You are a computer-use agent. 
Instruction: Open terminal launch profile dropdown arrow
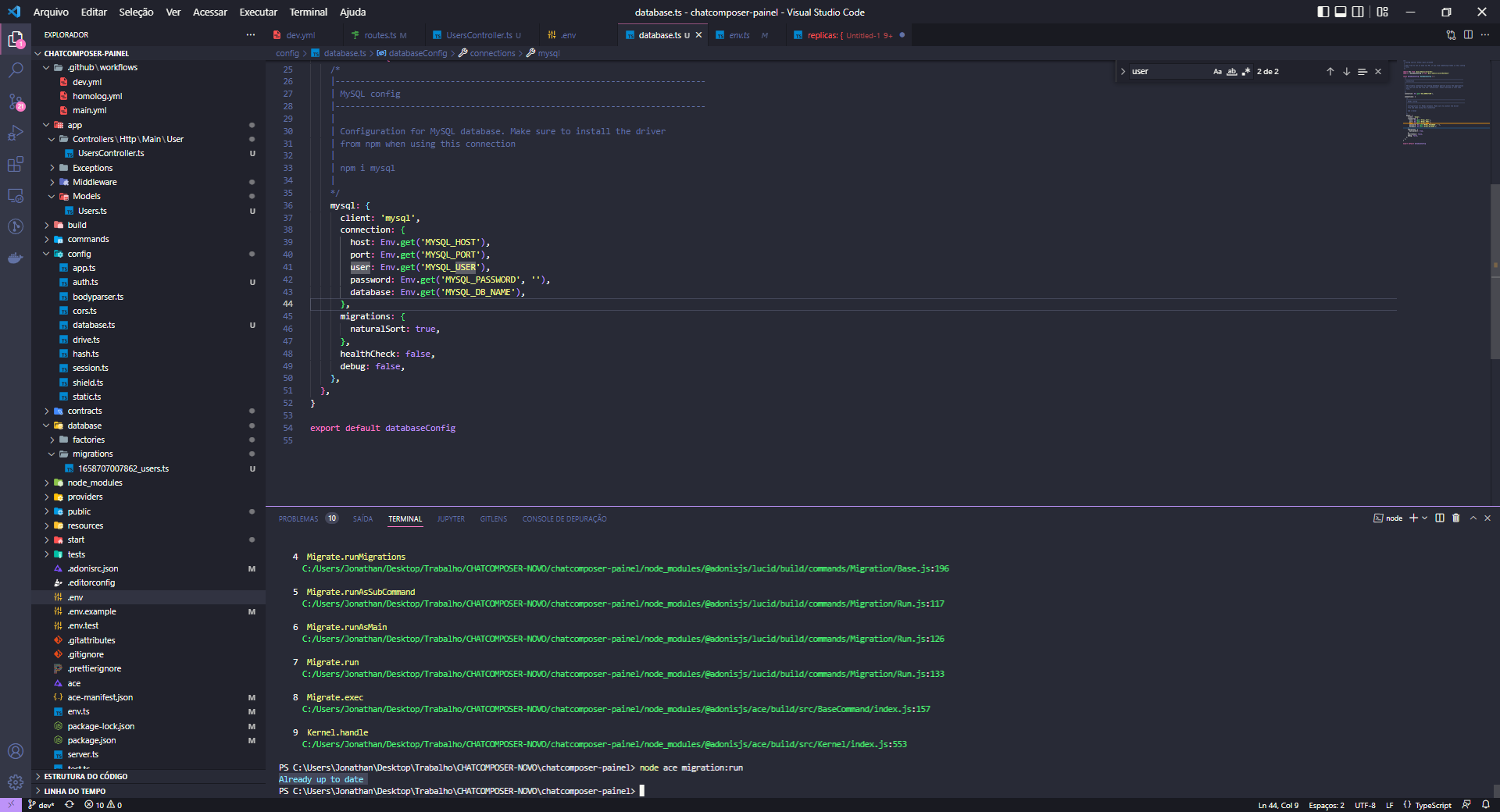click(1425, 518)
